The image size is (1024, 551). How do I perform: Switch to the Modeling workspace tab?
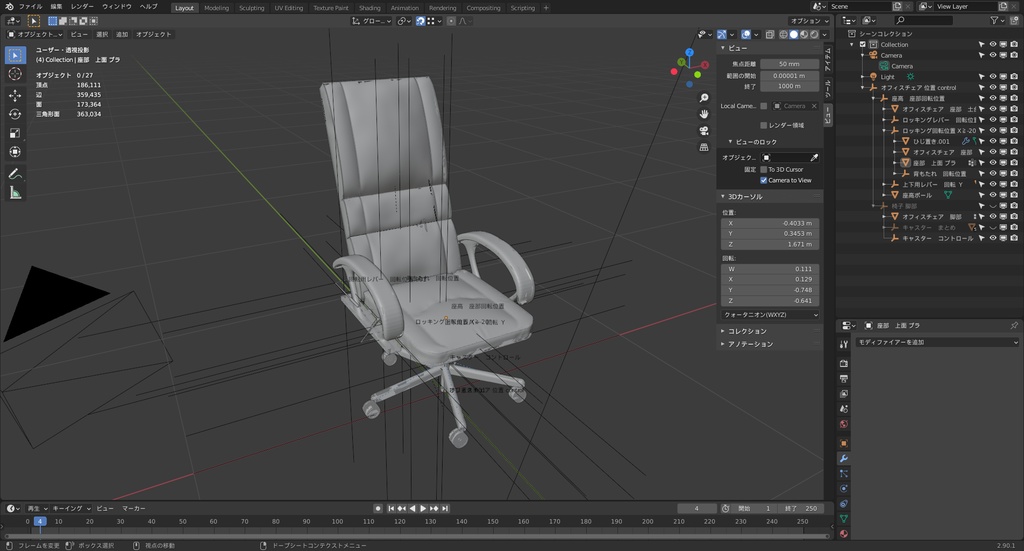click(216, 8)
